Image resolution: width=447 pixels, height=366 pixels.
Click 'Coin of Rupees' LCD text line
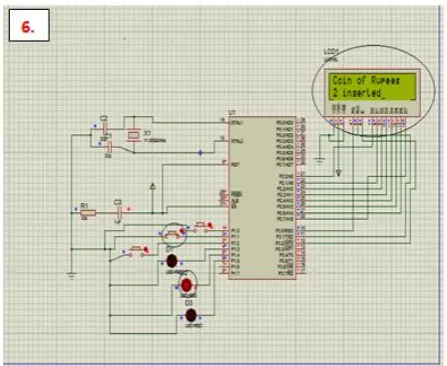click(366, 80)
